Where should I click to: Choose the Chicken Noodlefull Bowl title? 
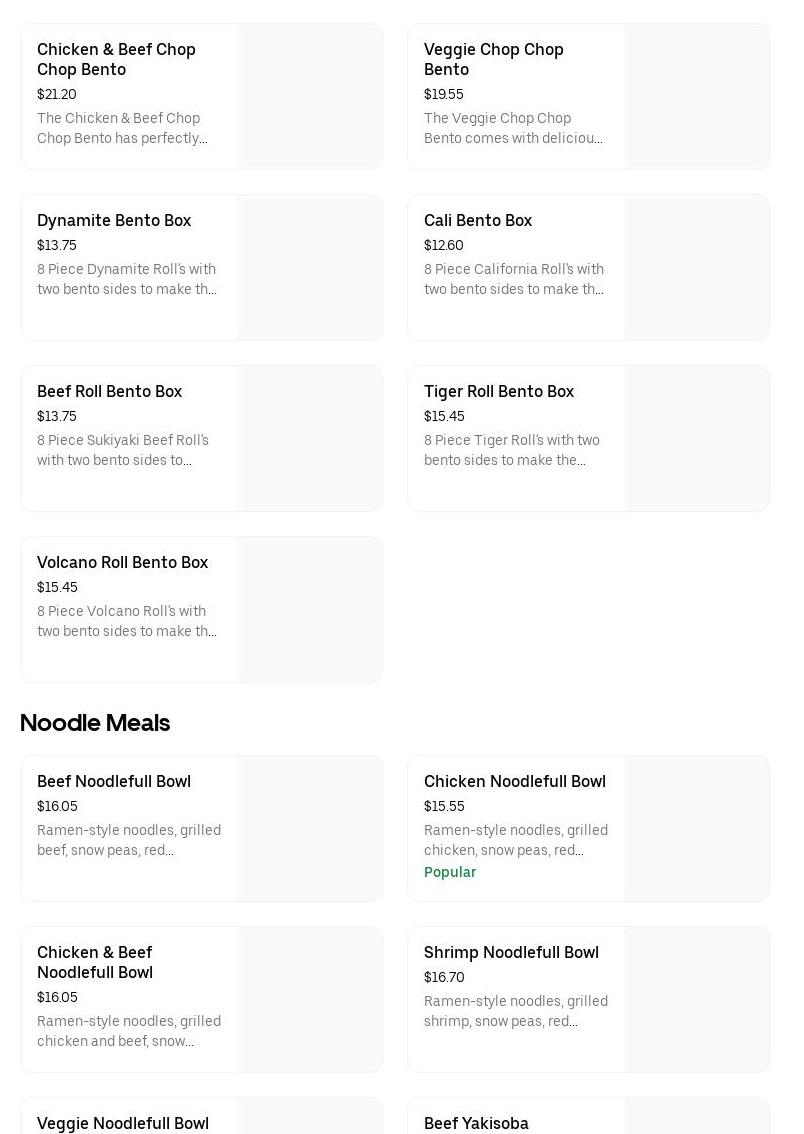[x=514, y=781]
